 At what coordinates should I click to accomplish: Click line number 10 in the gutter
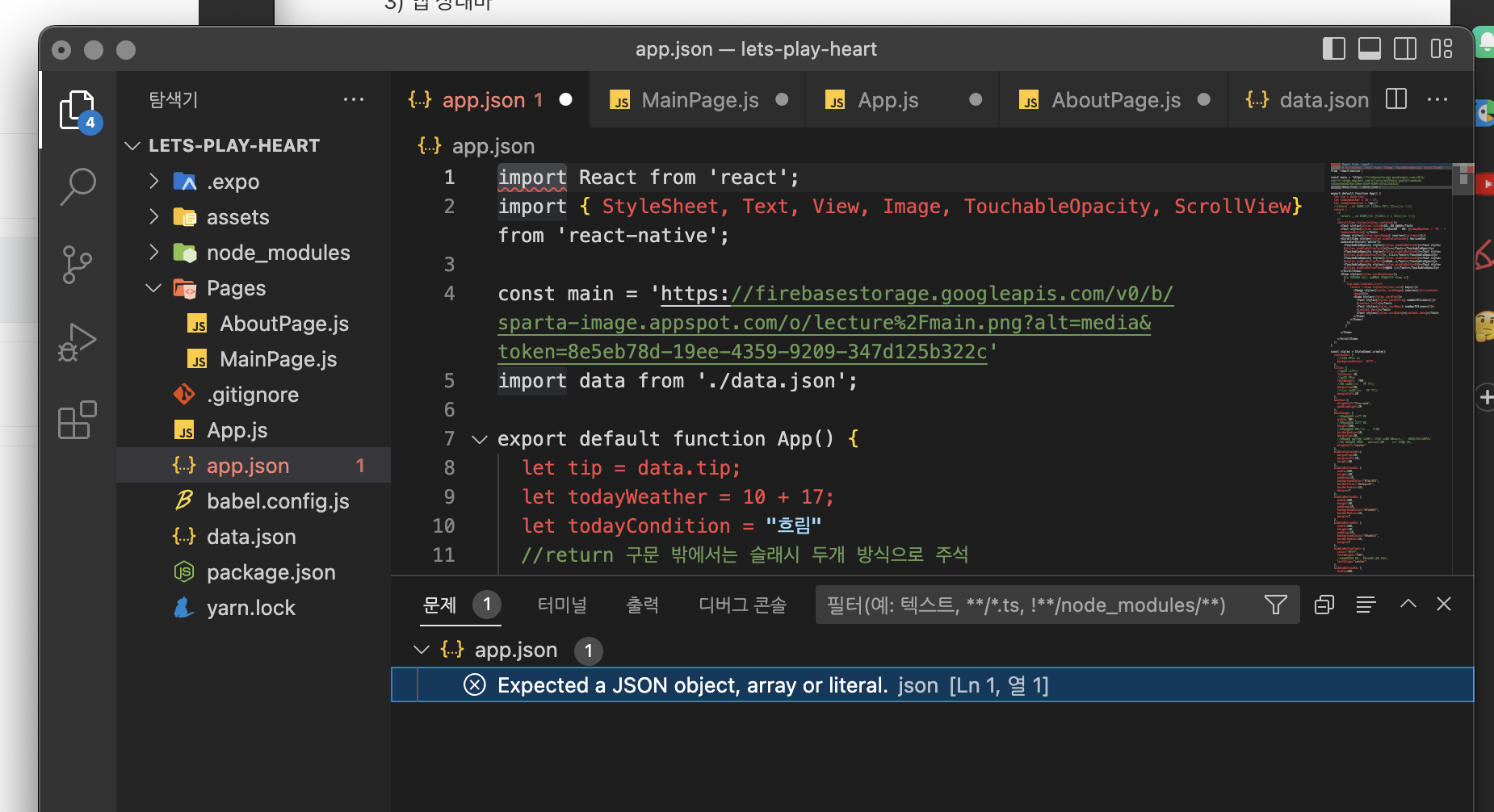444,526
